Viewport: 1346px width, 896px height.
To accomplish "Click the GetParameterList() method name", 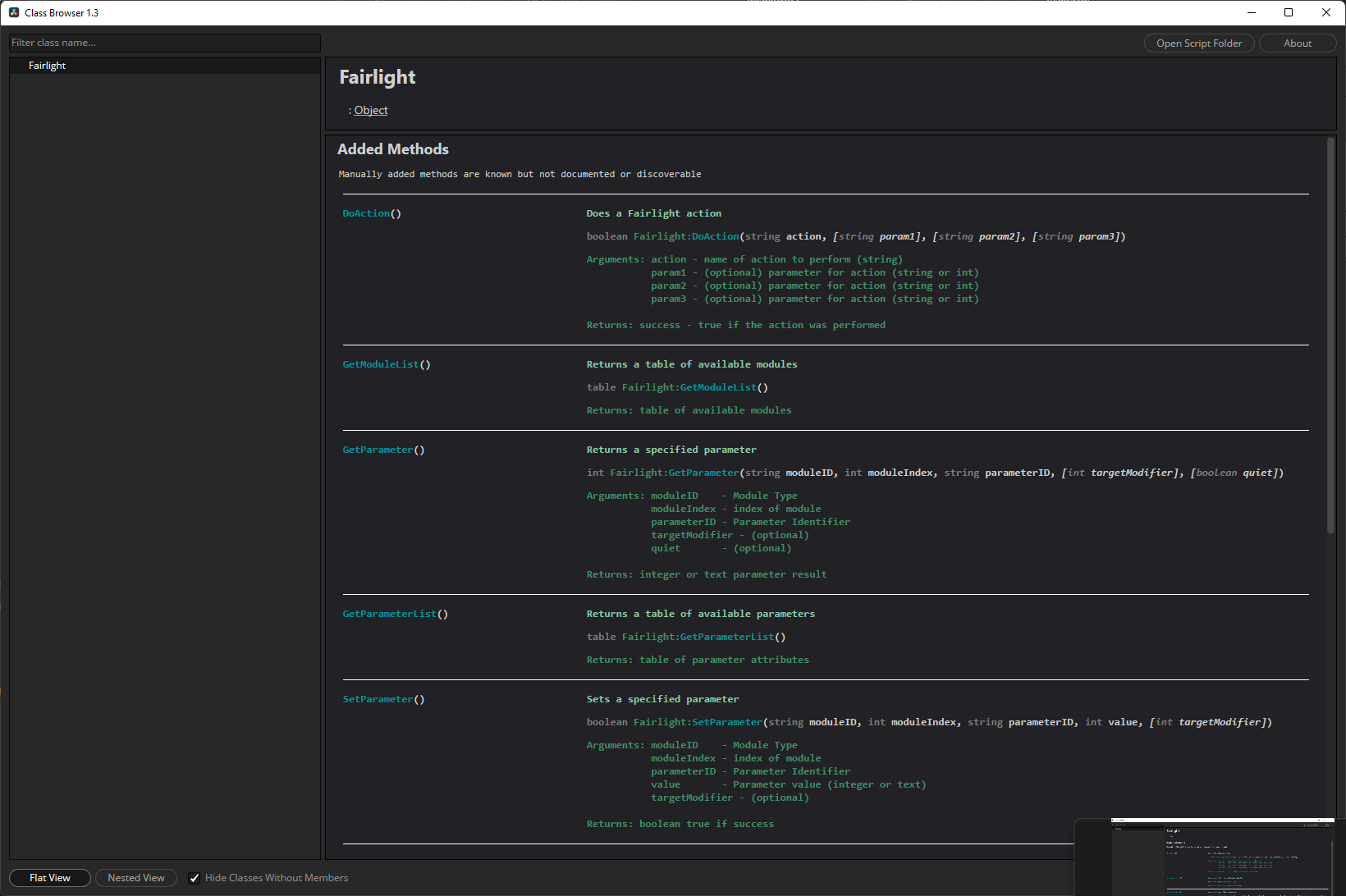I will click(396, 614).
